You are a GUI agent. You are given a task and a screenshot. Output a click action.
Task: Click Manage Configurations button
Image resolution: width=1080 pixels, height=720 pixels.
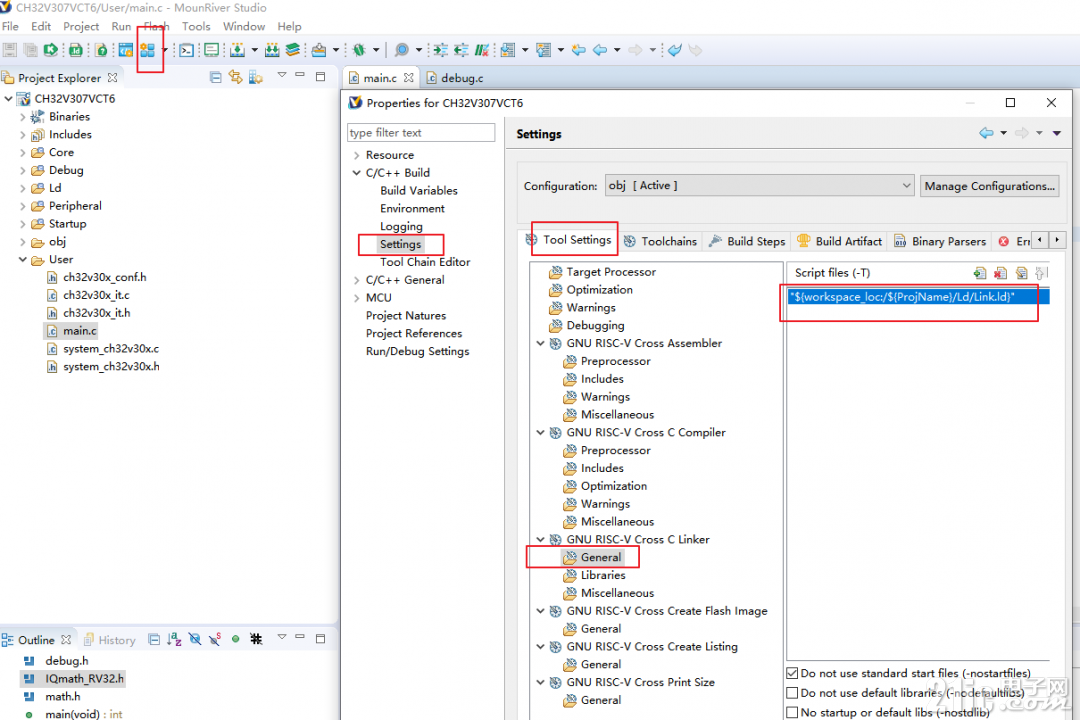[989, 186]
